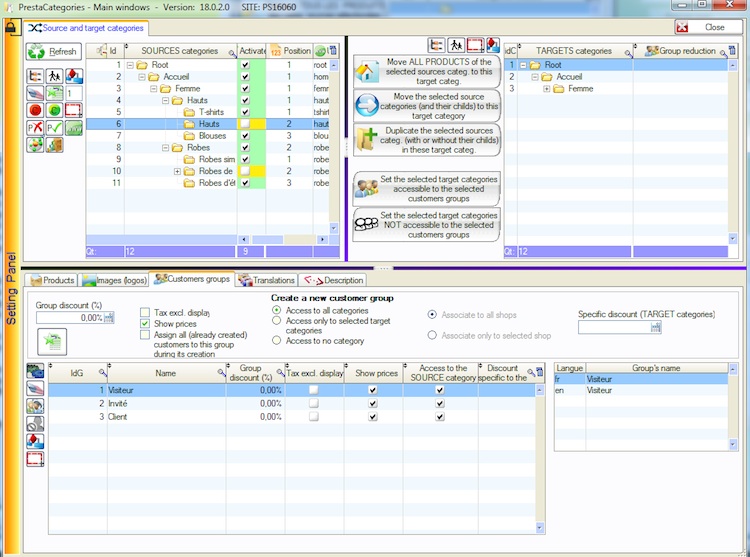Screen dimensions: 750x557
Task: Collapse the Hauts parent node in sources
Action: tap(165, 100)
